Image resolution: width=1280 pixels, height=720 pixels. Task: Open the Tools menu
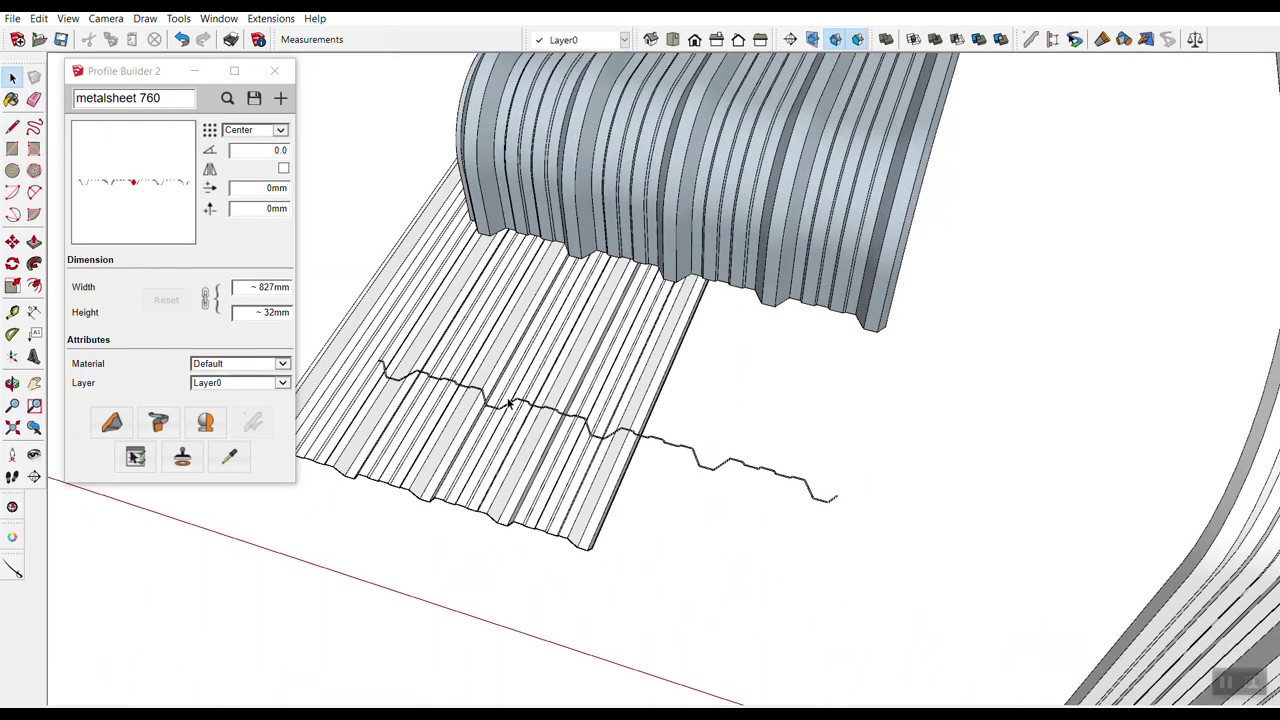point(178,18)
